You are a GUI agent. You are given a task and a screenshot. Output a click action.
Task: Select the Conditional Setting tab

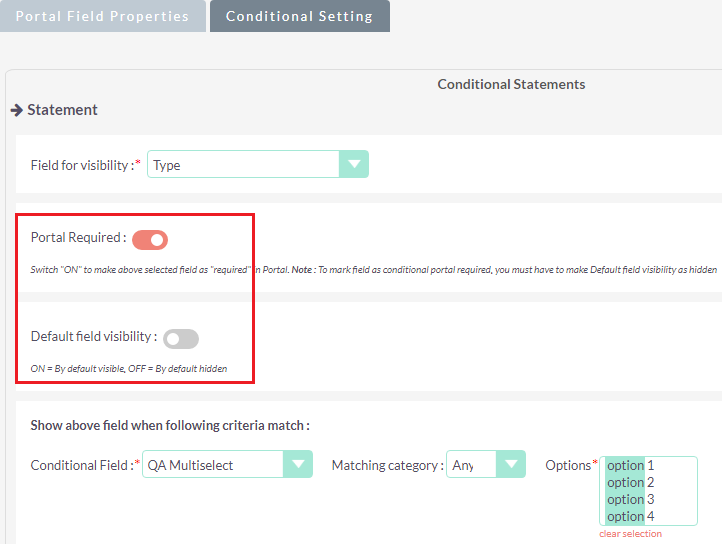pos(299,16)
